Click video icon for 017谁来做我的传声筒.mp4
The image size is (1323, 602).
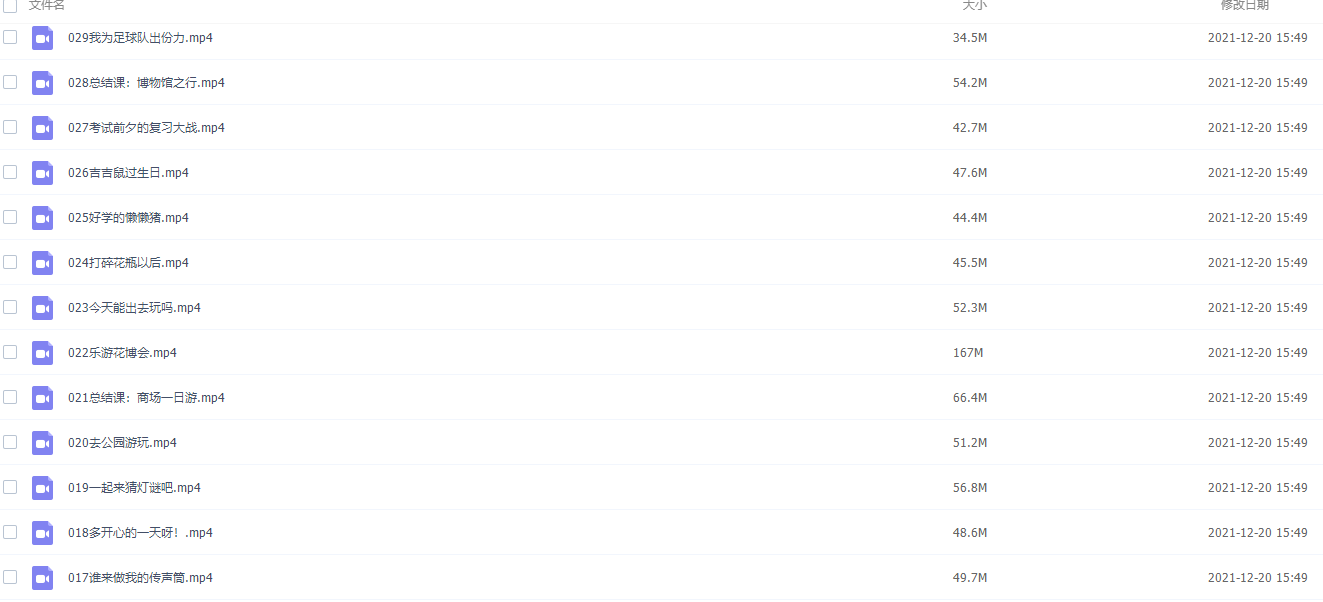tap(42, 578)
